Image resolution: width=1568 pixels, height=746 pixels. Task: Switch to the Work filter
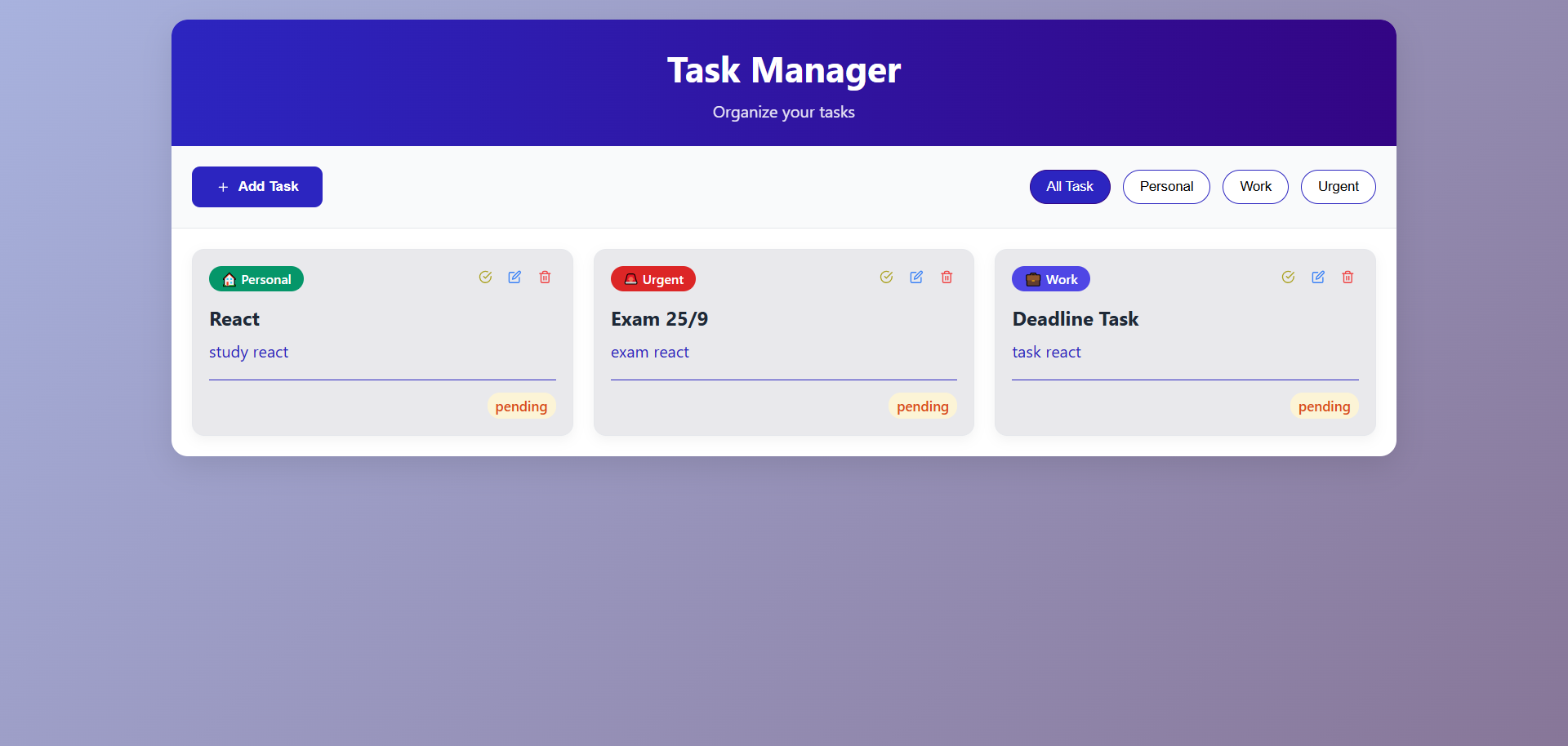1255,186
